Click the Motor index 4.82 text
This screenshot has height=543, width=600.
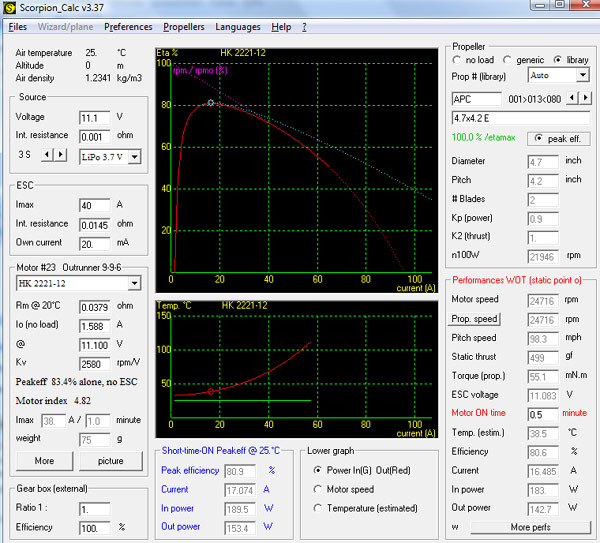[53, 401]
